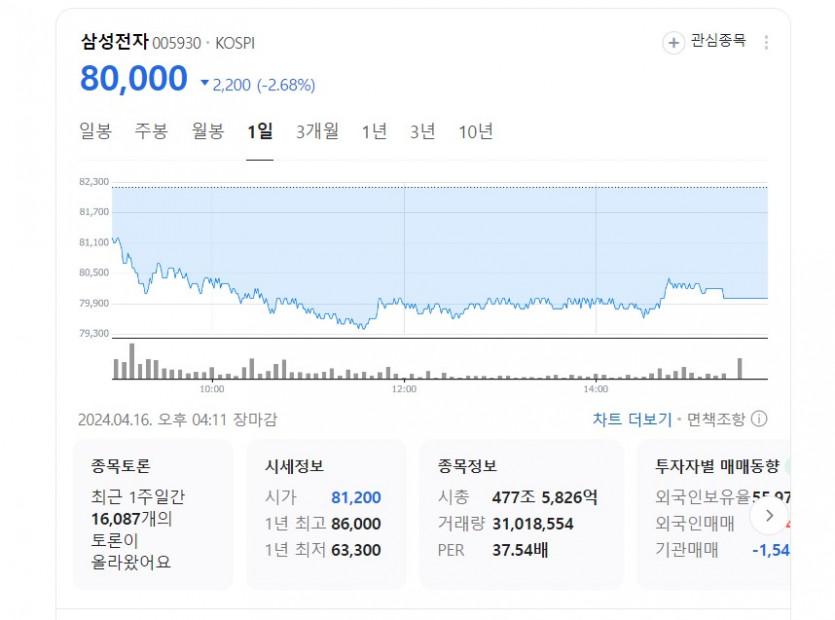Click the blue down-triangle price change indicator
The width and height of the screenshot is (835, 620).
[205, 85]
